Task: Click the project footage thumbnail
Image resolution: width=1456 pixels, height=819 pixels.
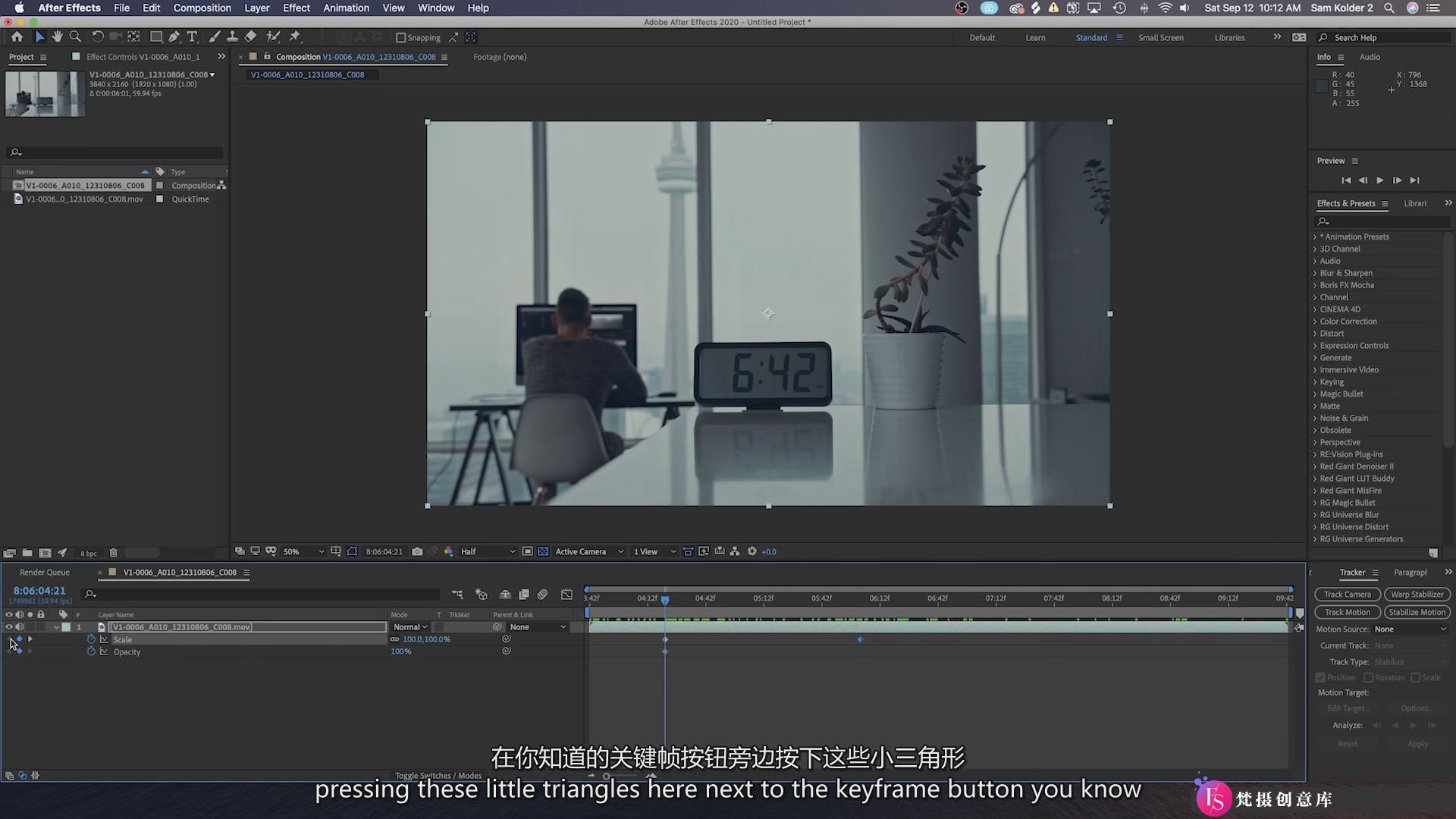Action: [45, 94]
